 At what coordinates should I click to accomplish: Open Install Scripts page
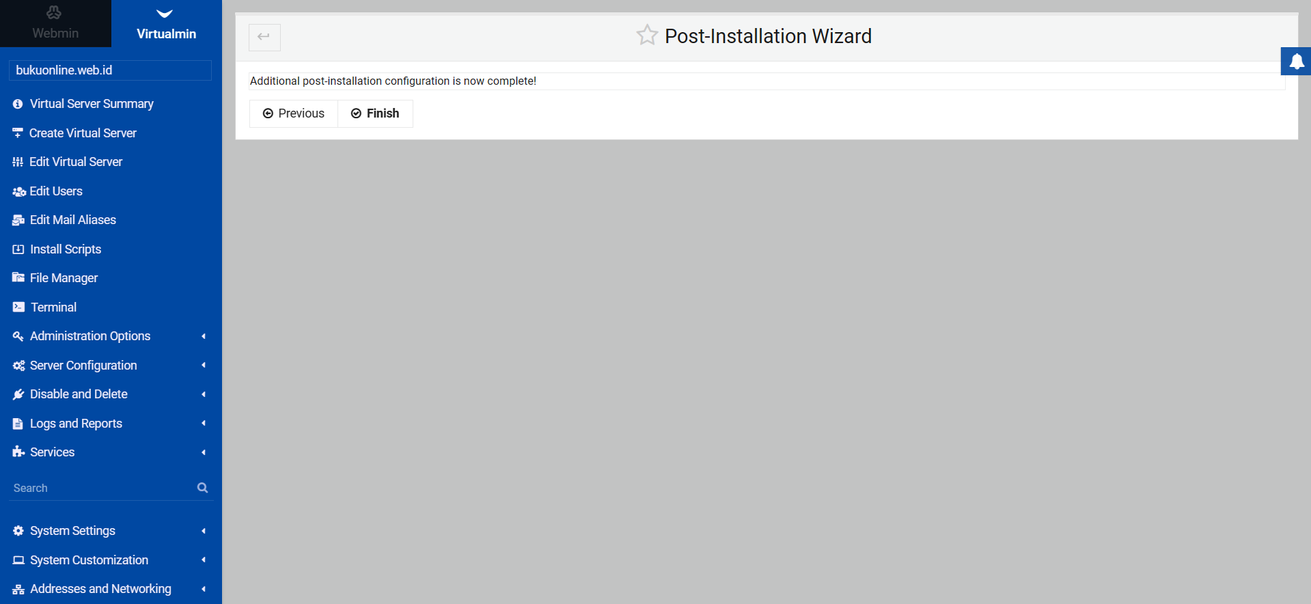65,249
